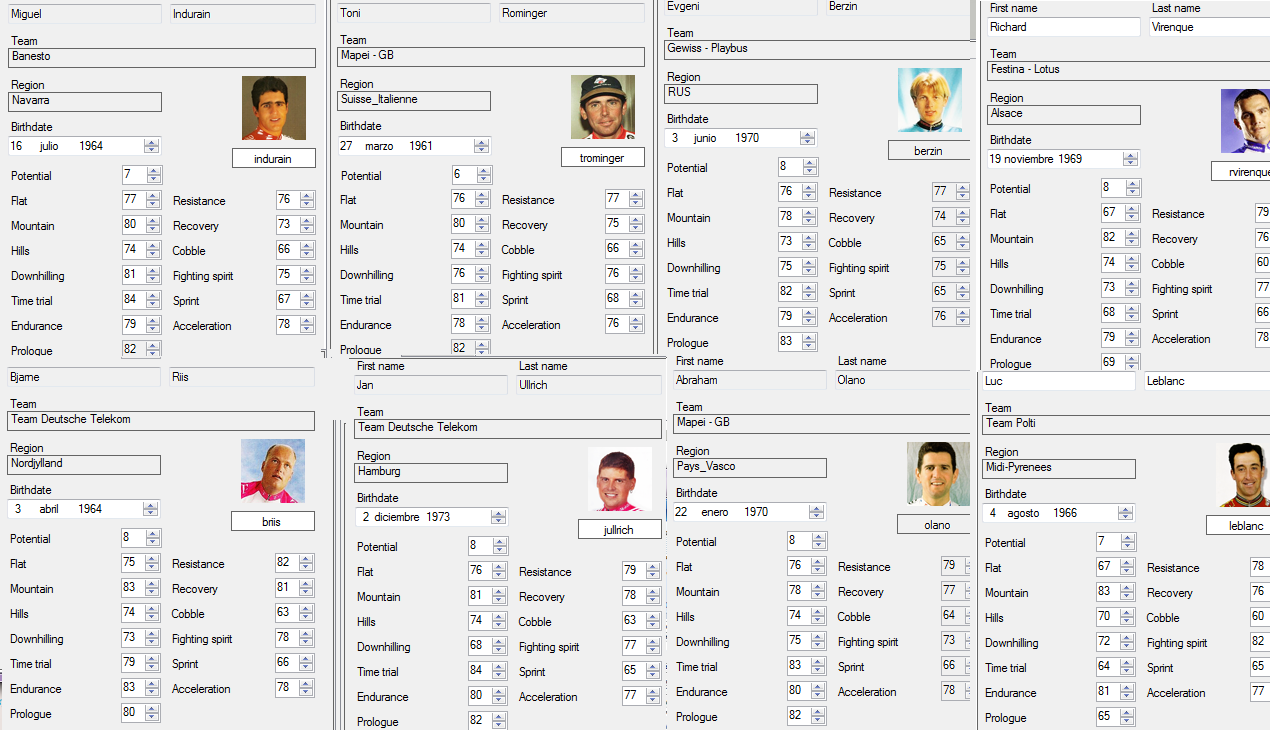Increase Indurain's Potential using the up arrow
This screenshot has height=732, width=1270.
[153, 171]
